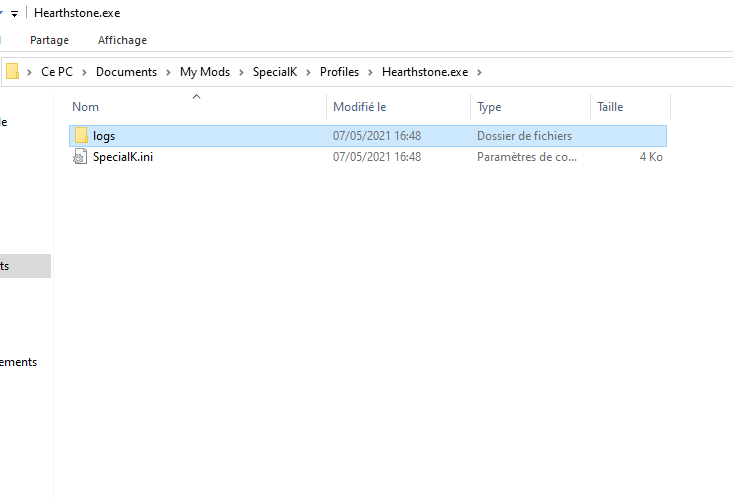Jump to the Profiles breadcrumb folder
Viewport: 733px width, 502px height.
(339, 72)
